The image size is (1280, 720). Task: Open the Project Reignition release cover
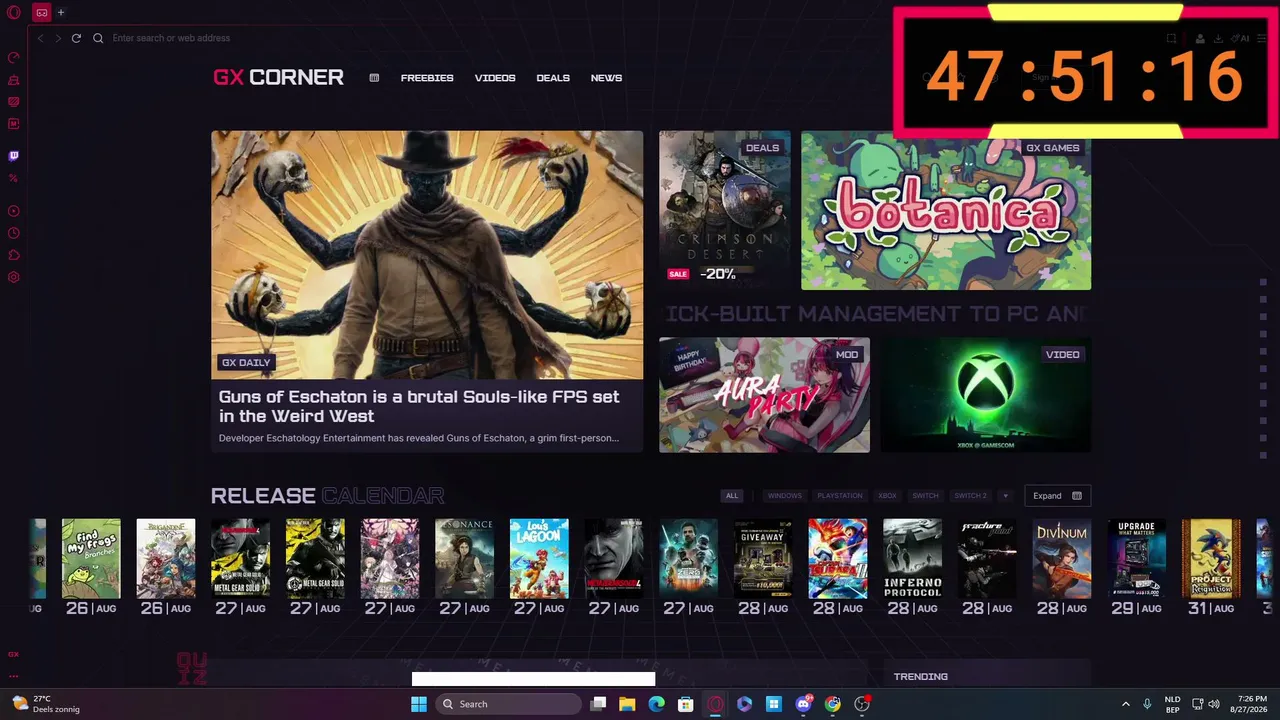click(1211, 559)
